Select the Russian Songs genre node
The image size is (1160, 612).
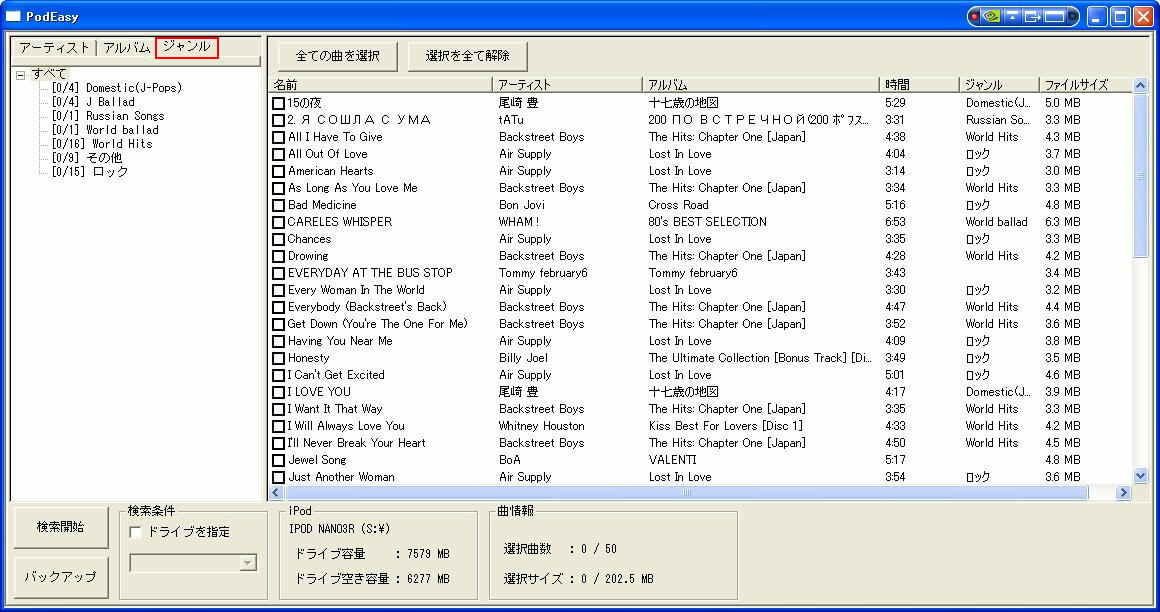pyautogui.click(x=108, y=116)
